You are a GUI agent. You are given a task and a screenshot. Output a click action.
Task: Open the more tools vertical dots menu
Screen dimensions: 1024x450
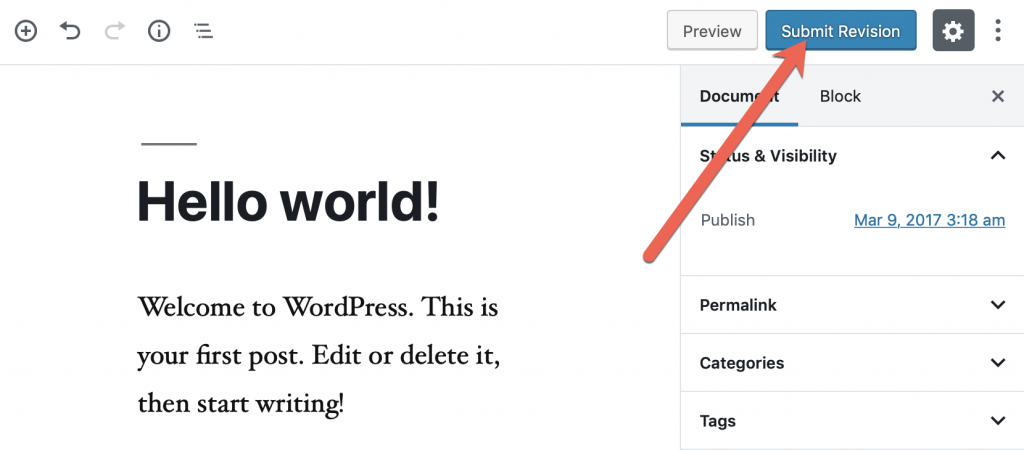coord(998,31)
